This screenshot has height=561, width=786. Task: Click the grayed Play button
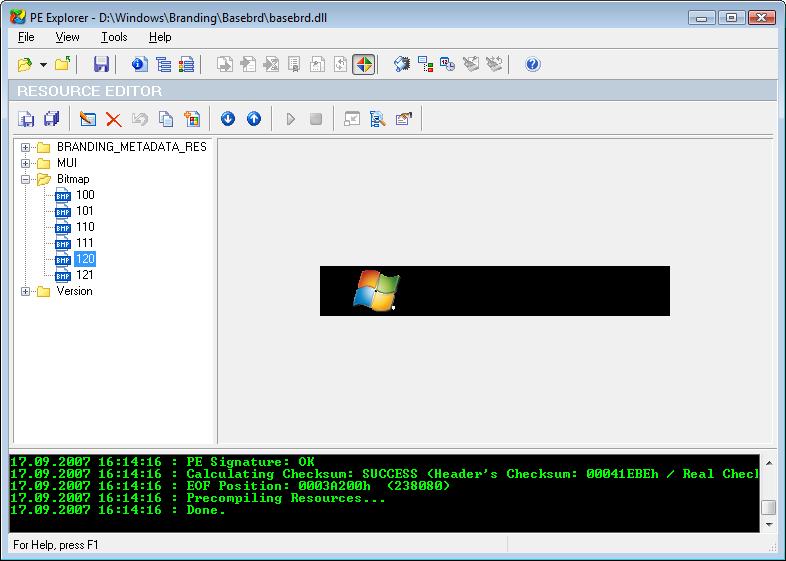point(290,119)
